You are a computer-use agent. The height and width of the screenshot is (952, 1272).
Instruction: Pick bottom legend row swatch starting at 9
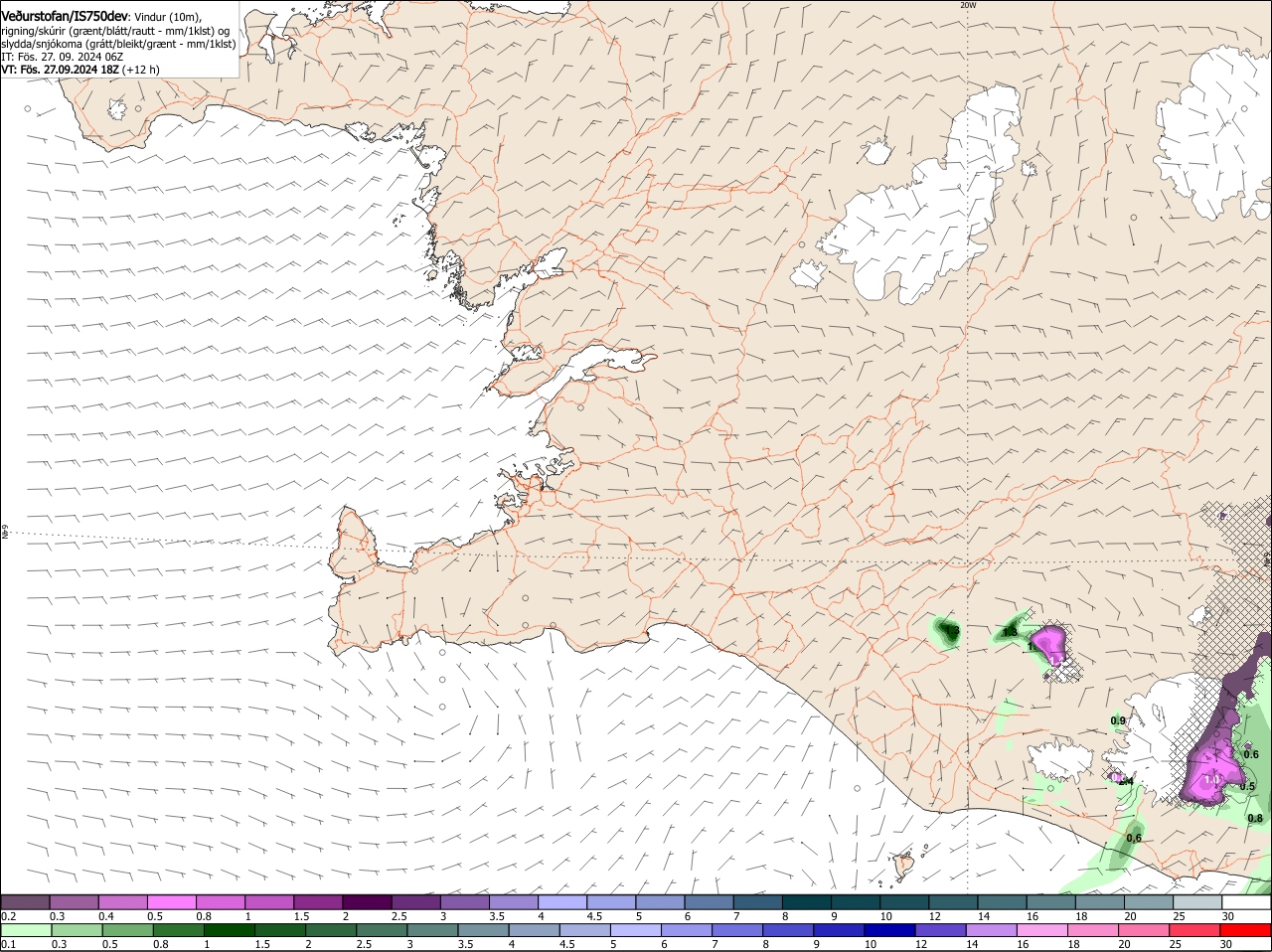tap(839, 930)
